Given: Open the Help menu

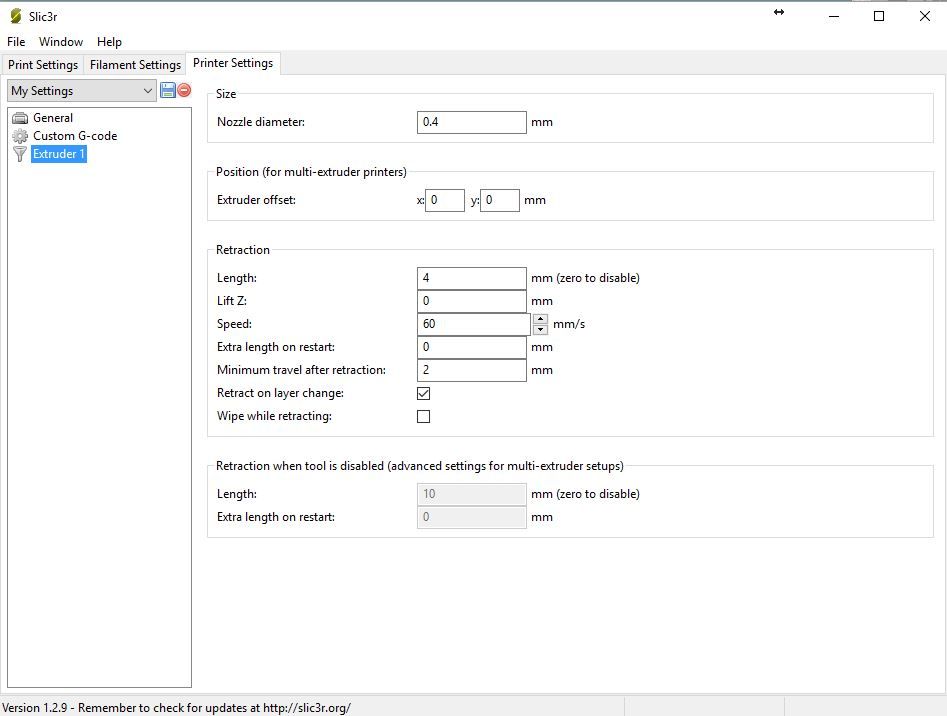Looking at the screenshot, I should (x=109, y=42).
